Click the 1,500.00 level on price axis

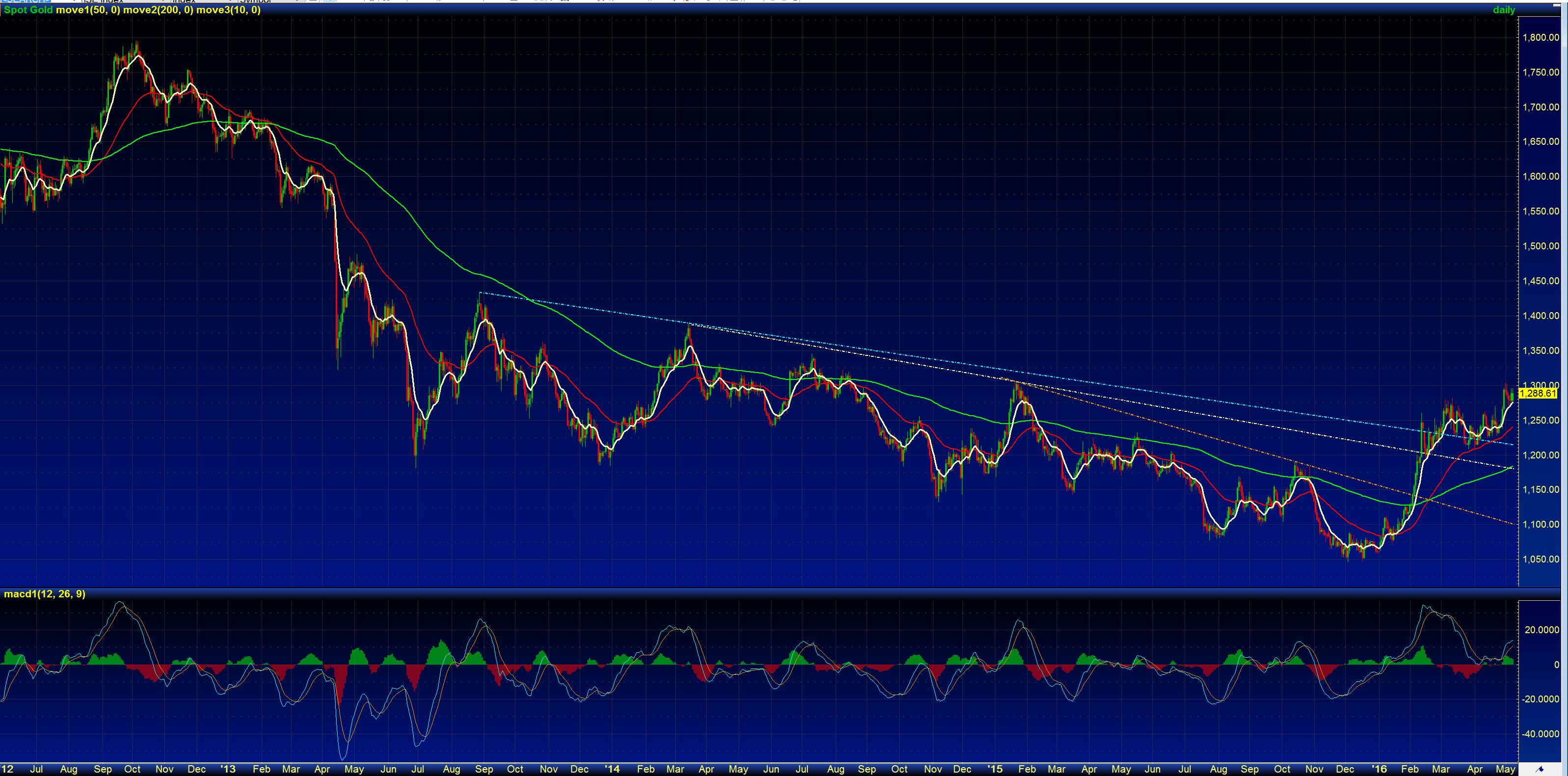1540,246
